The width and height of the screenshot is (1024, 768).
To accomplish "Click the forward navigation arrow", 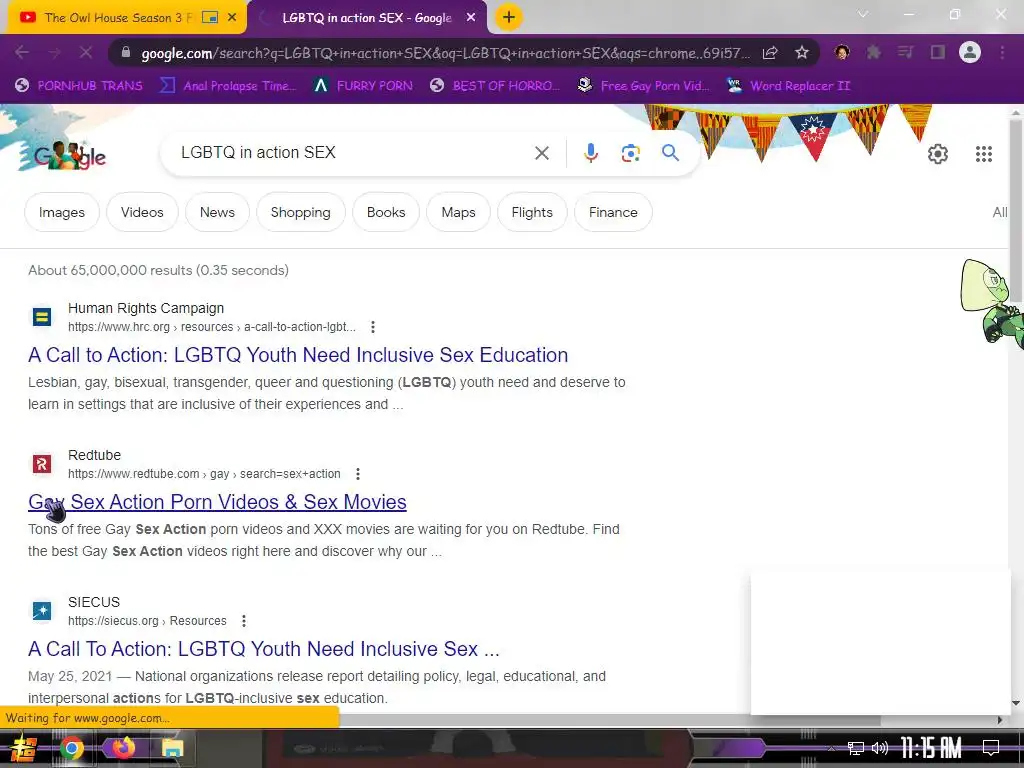I will tap(54, 52).
